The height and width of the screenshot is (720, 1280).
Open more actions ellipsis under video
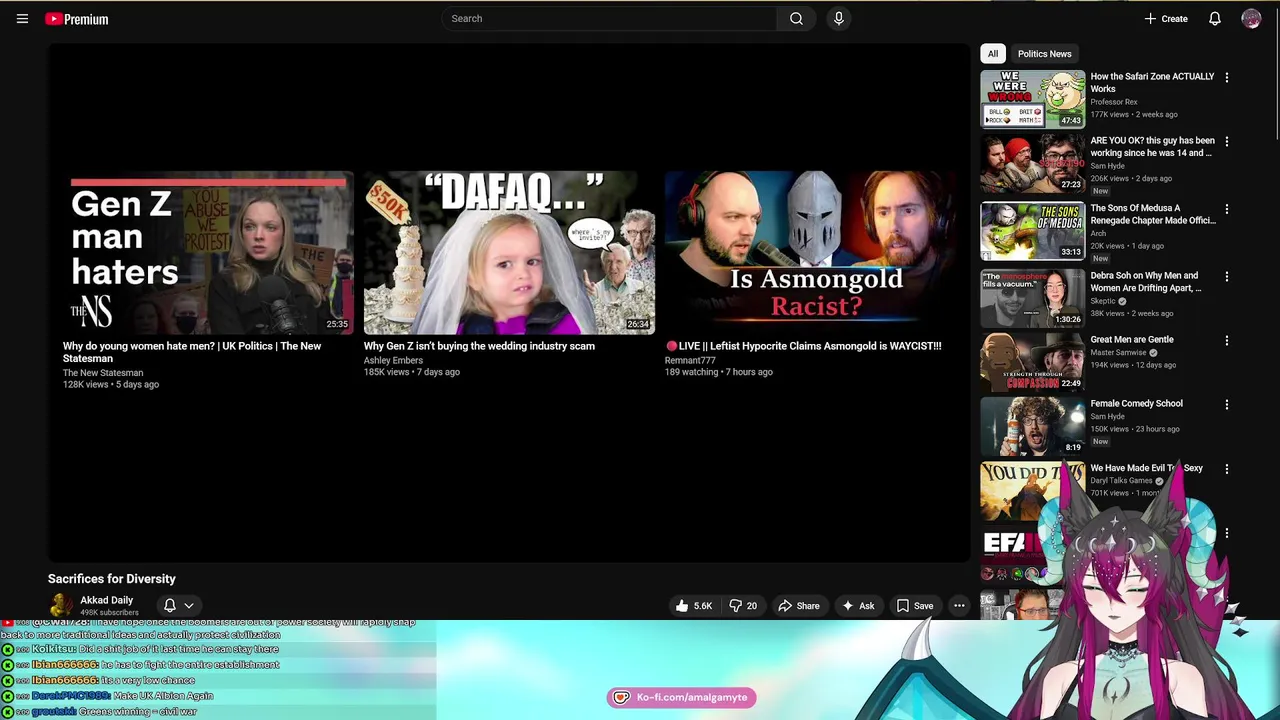pyautogui.click(x=959, y=606)
